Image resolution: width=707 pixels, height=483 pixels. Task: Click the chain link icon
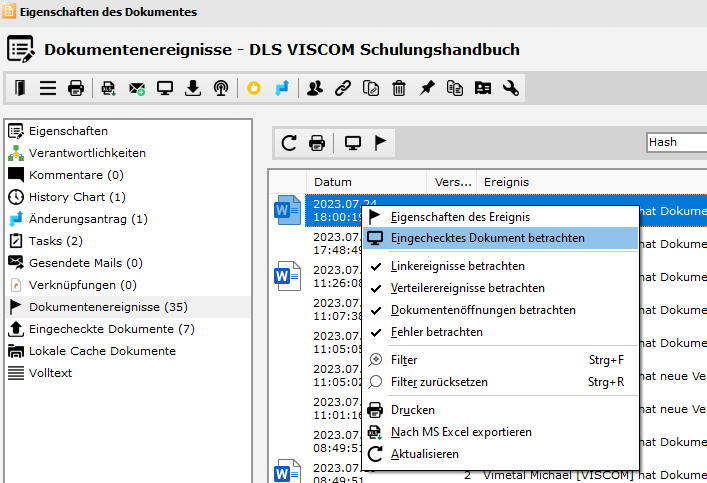point(343,87)
